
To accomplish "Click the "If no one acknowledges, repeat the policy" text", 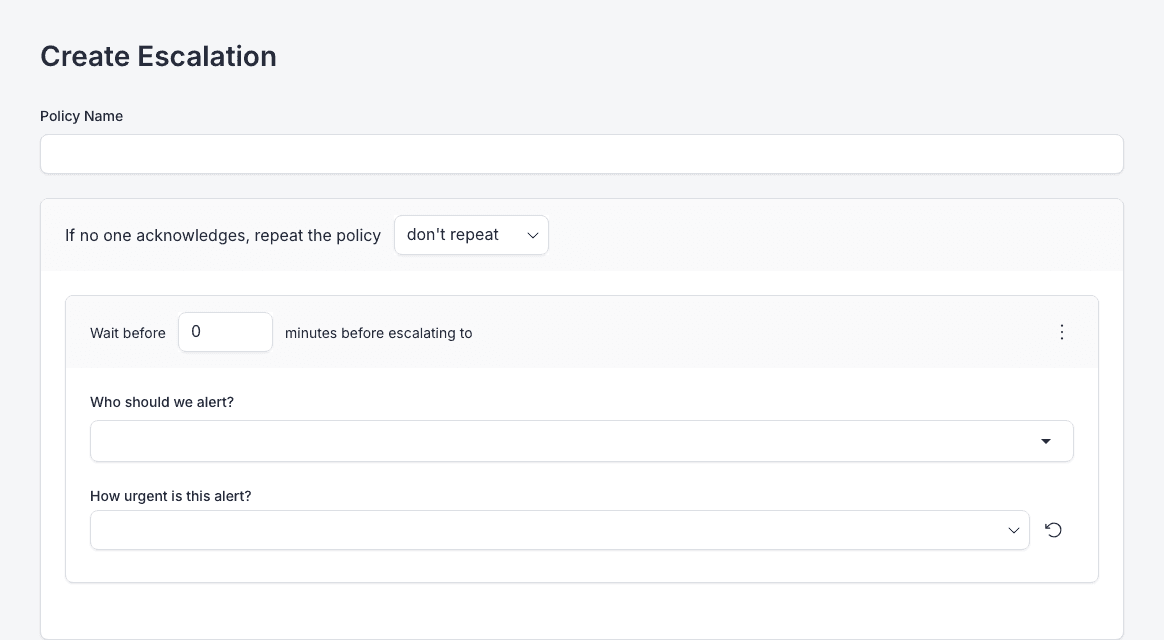I will coord(223,235).
